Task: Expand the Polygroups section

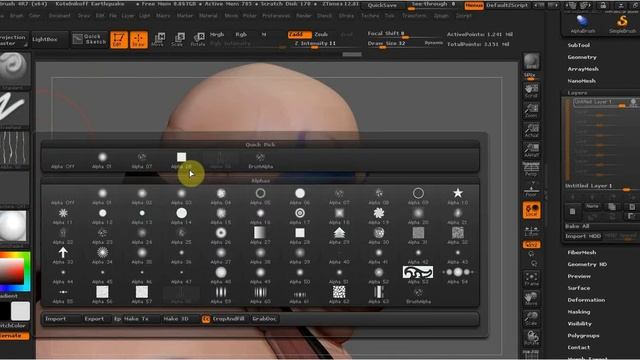Action: (583, 336)
